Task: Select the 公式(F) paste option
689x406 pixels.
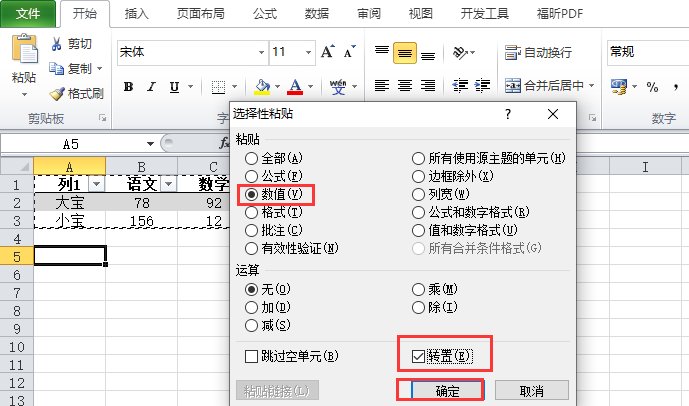Action: (x=274, y=176)
